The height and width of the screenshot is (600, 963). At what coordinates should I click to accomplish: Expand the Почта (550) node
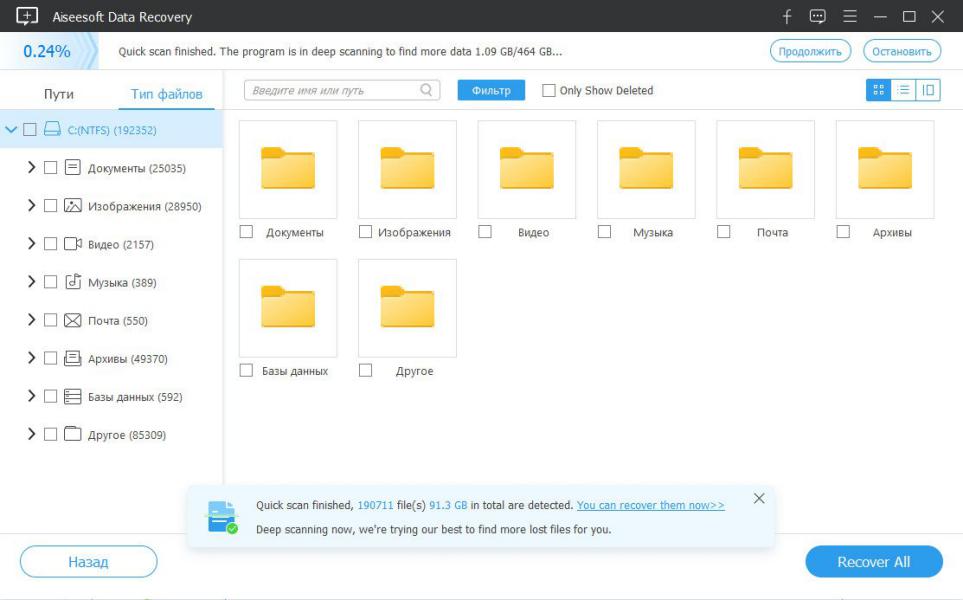pos(31,319)
